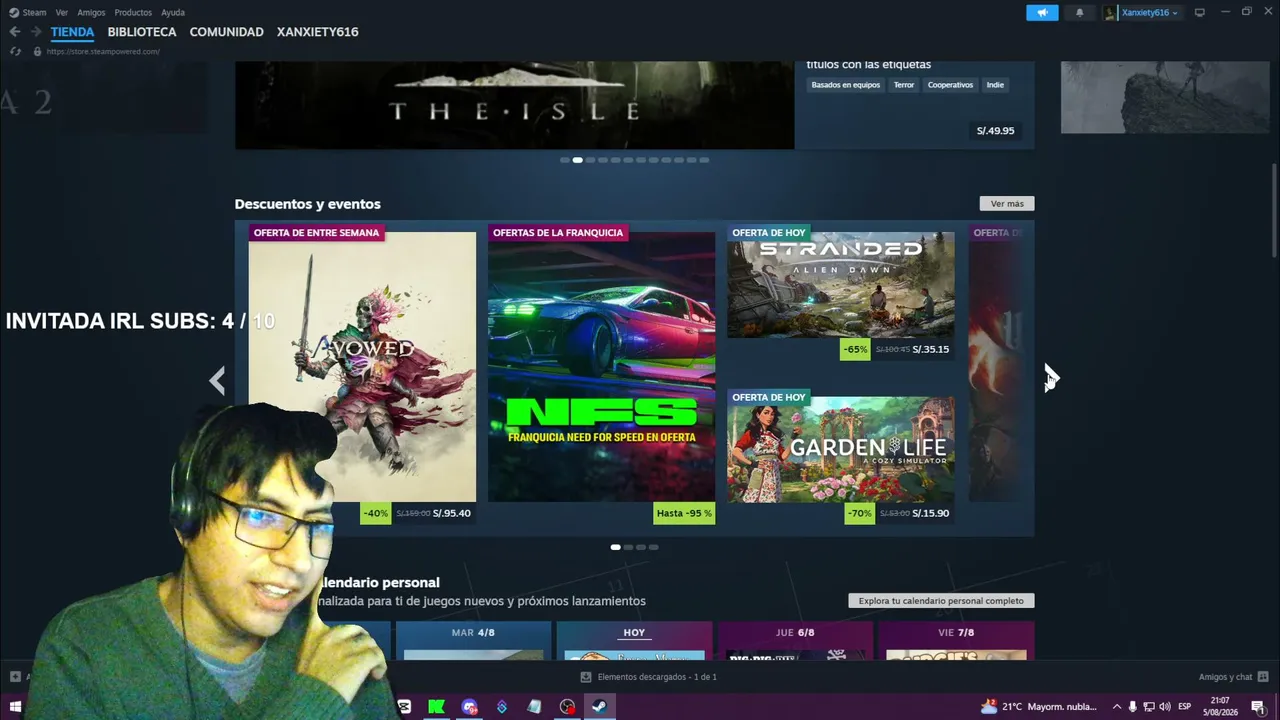Image resolution: width=1280 pixels, height=720 pixels.
Task: Show next discounts with the right arrow
Action: pos(1051,378)
